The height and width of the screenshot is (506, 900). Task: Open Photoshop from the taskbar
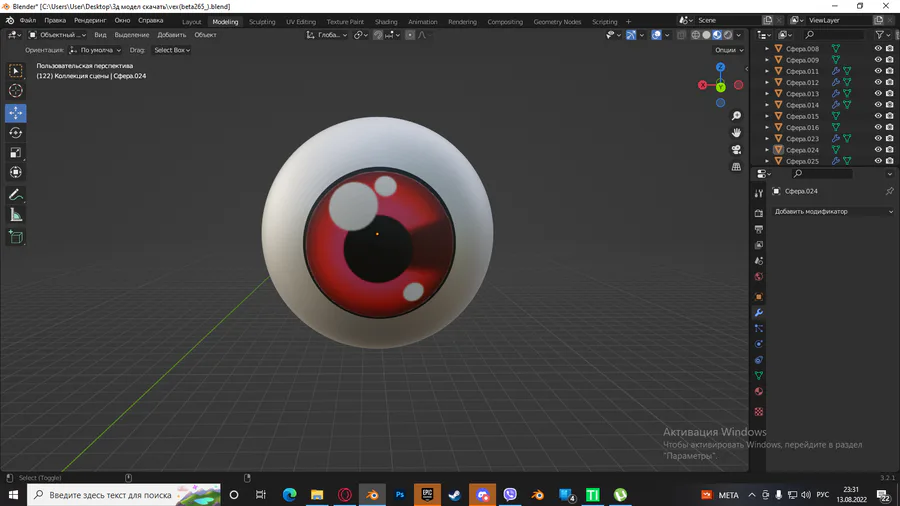(x=400, y=495)
